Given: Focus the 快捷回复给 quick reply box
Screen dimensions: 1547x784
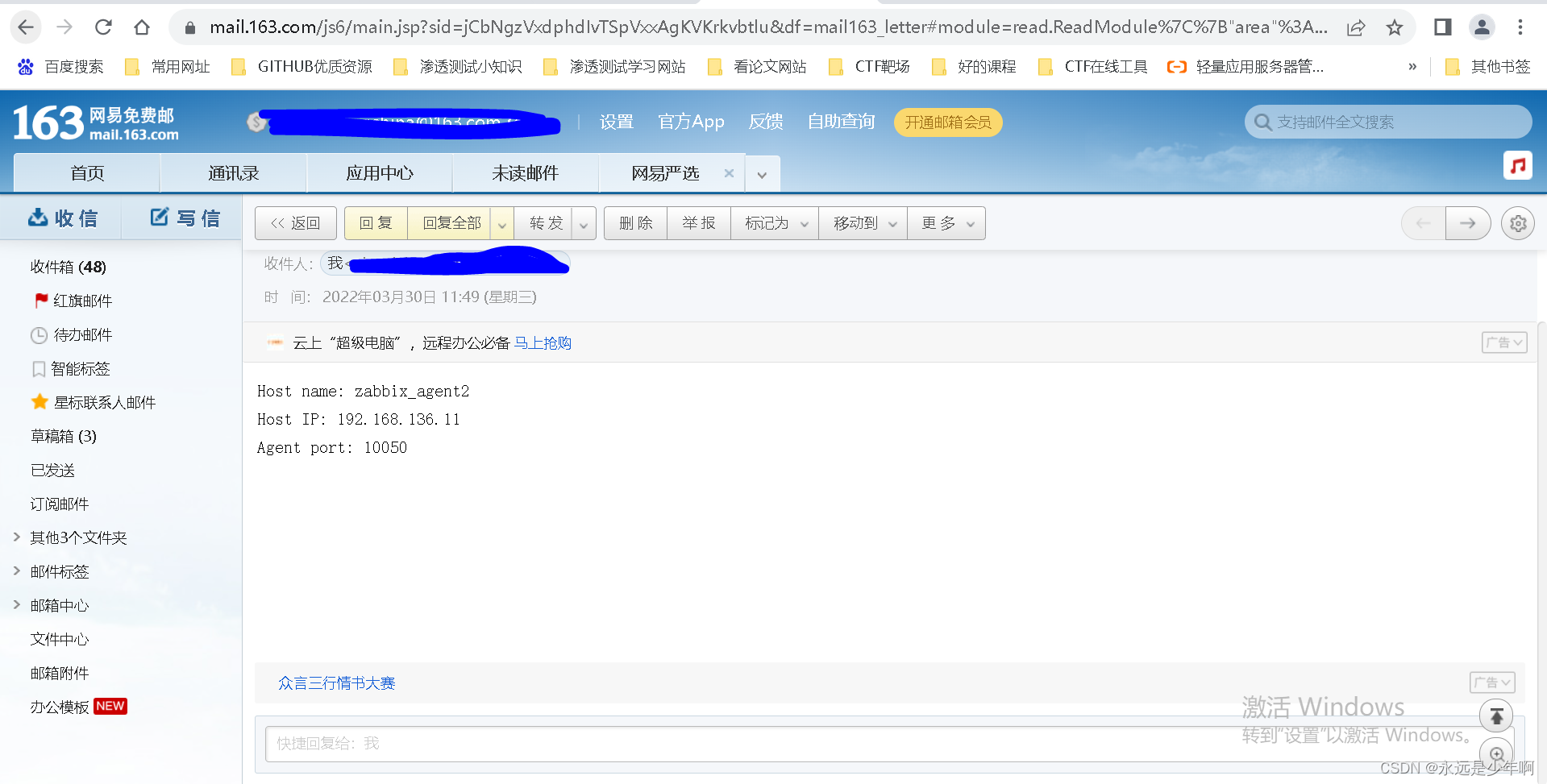Looking at the screenshot, I should coord(890,744).
